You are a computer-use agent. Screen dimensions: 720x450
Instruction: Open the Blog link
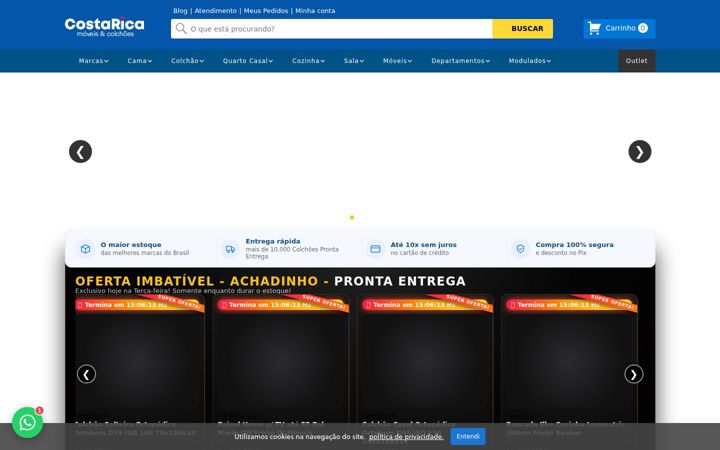180,11
